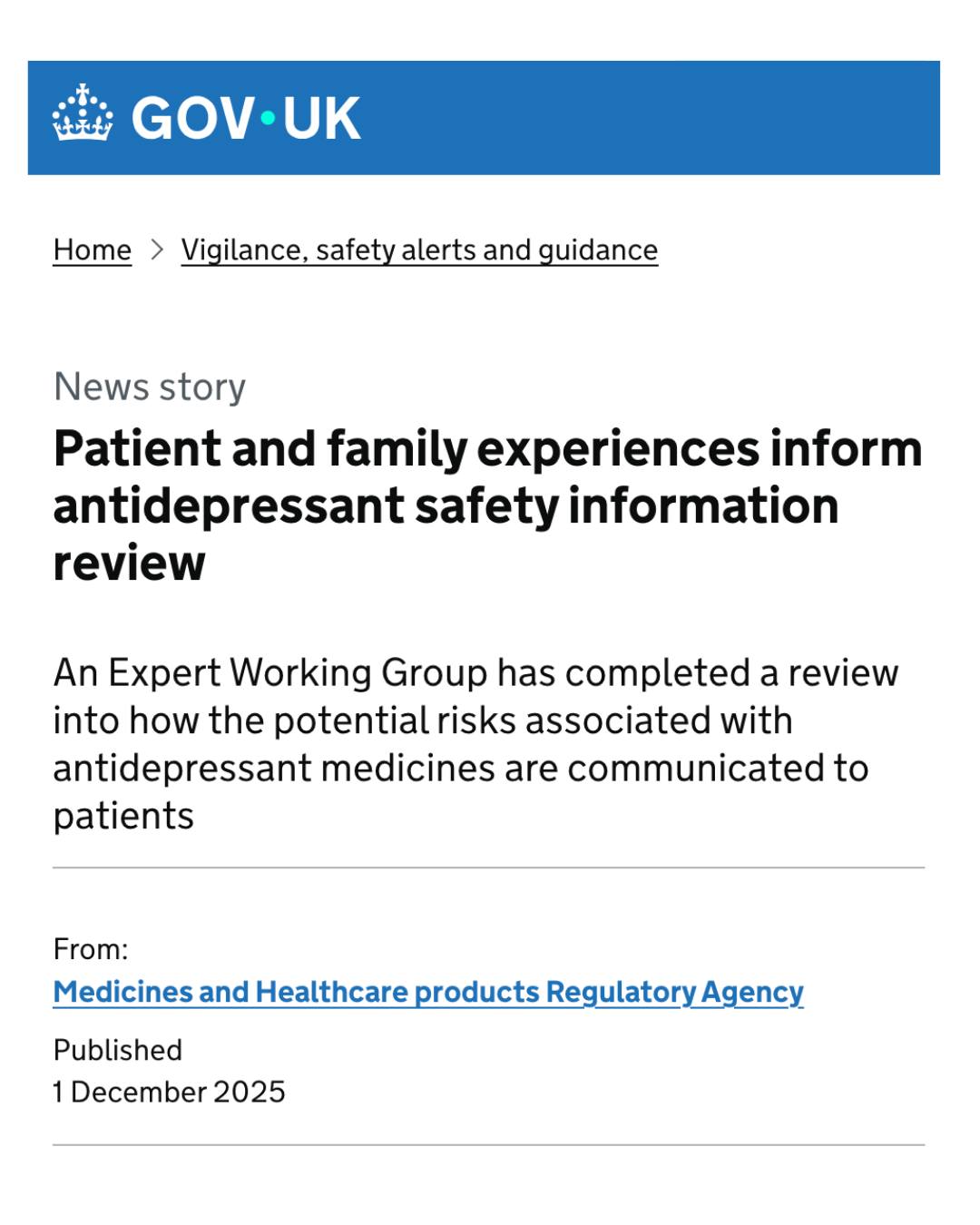Click the date "1 December 2025"
Screen dimensions: 980x1225
pyautogui.click(x=169, y=1092)
